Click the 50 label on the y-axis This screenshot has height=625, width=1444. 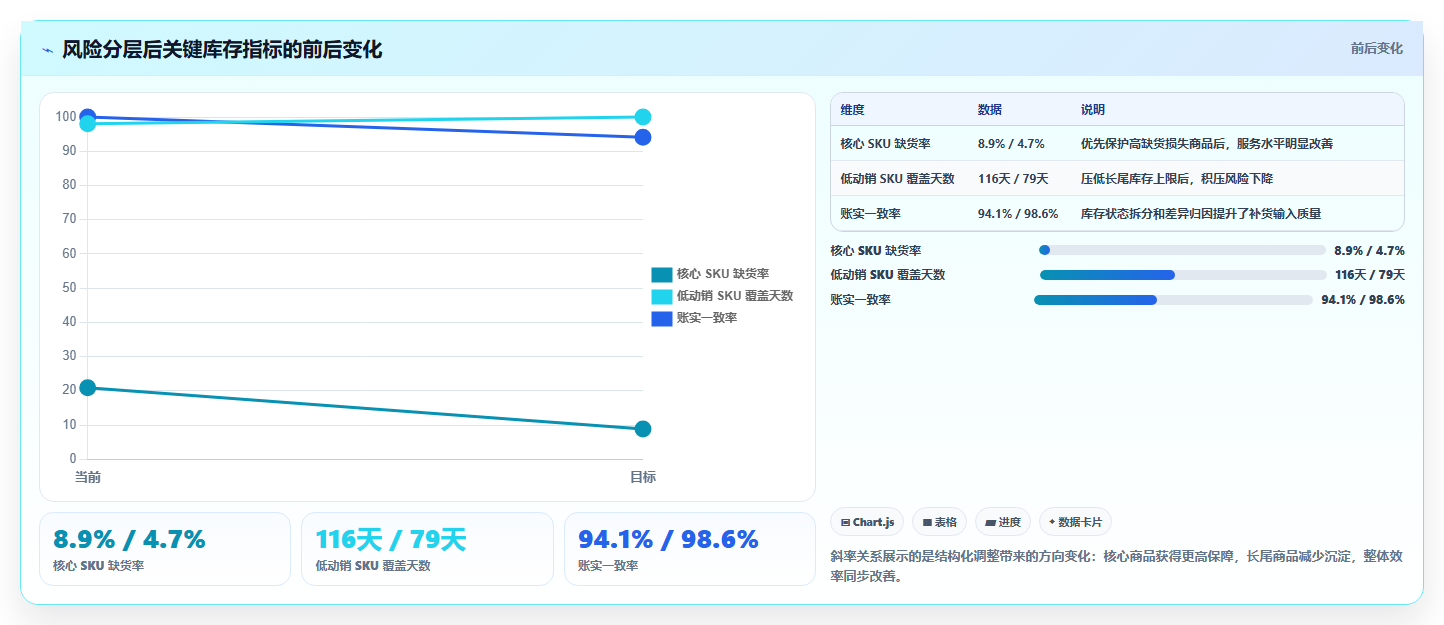[x=69, y=288]
